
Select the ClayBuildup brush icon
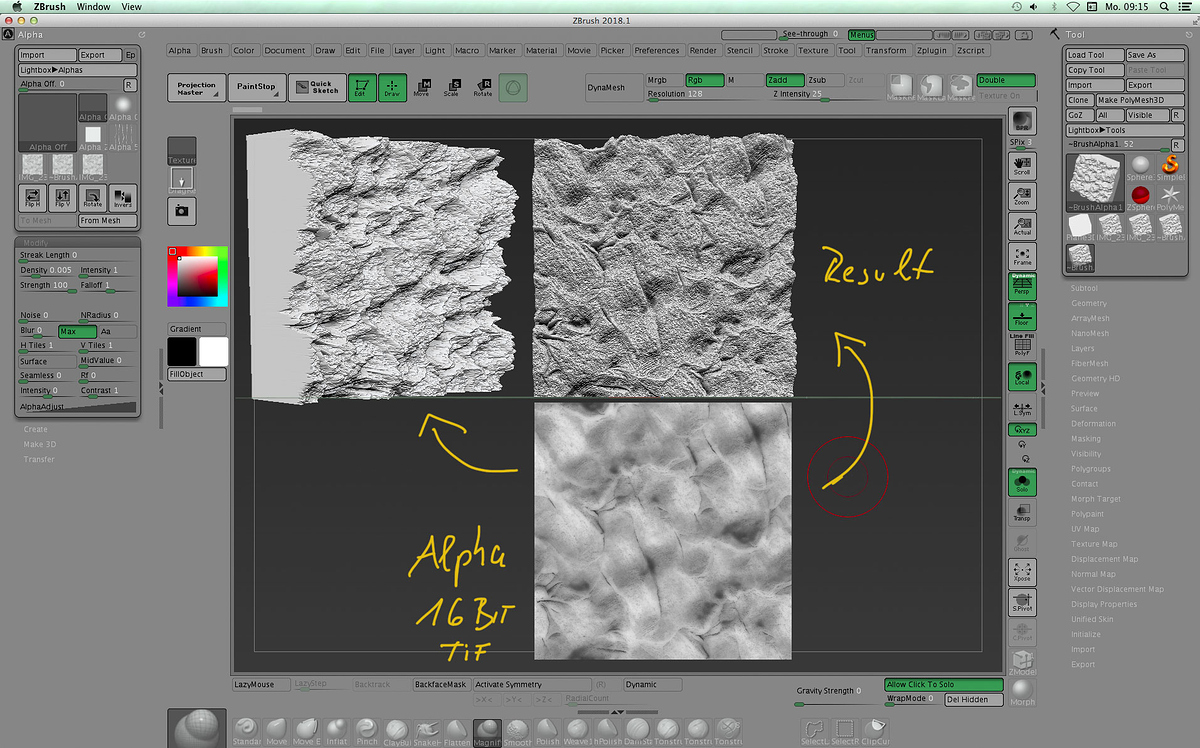[x=397, y=732]
